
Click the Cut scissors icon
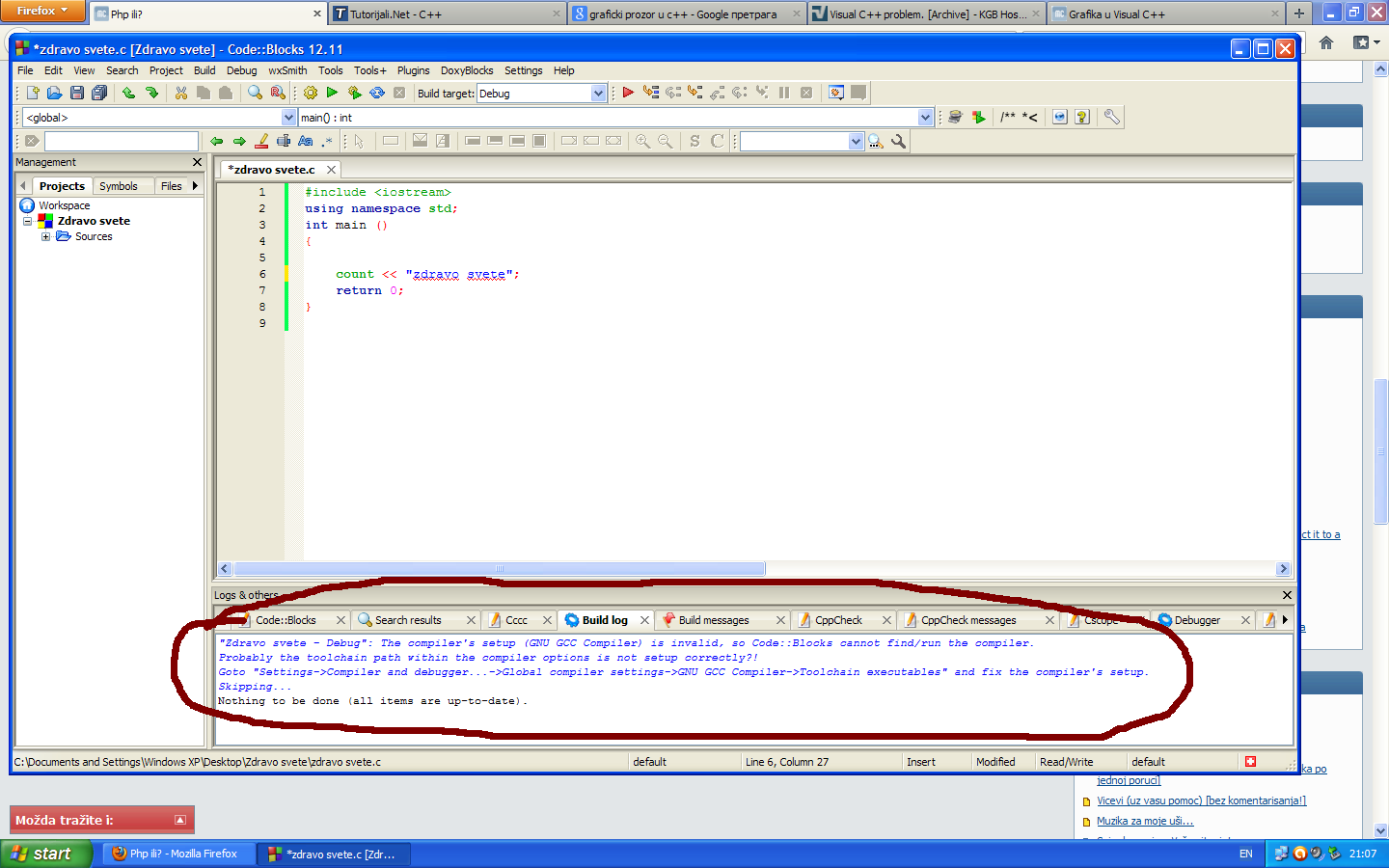point(180,93)
